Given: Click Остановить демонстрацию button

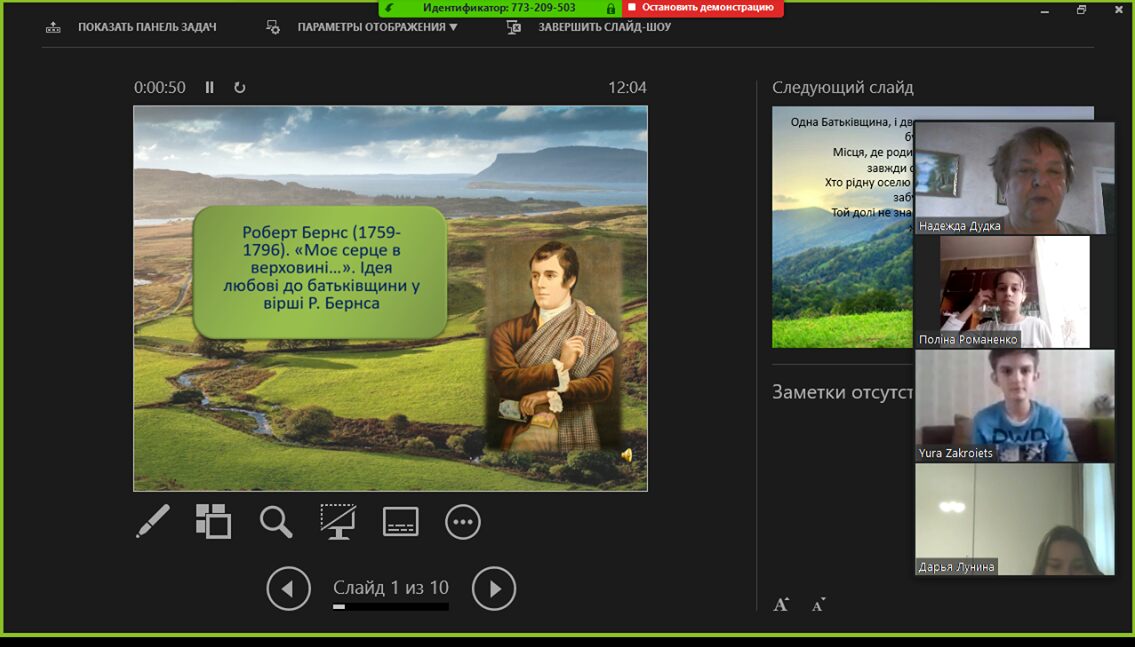Looking at the screenshot, I should pyautogui.click(x=702, y=8).
